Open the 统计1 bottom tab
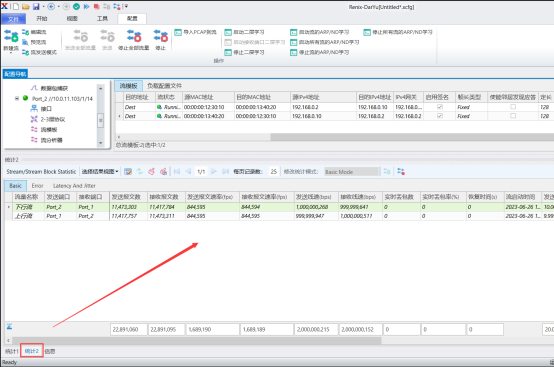 [x=11, y=351]
